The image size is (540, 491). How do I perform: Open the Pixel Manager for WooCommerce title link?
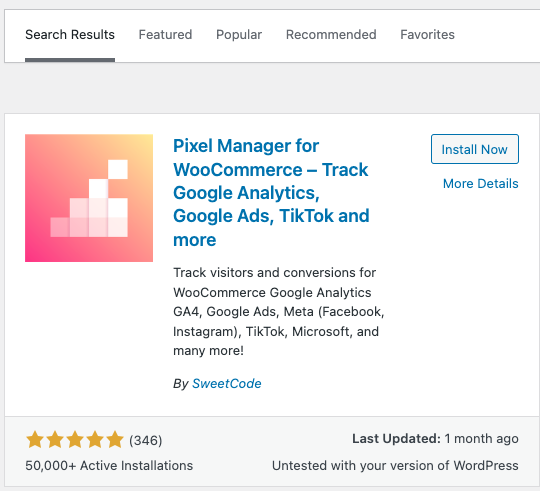click(271, 192)
